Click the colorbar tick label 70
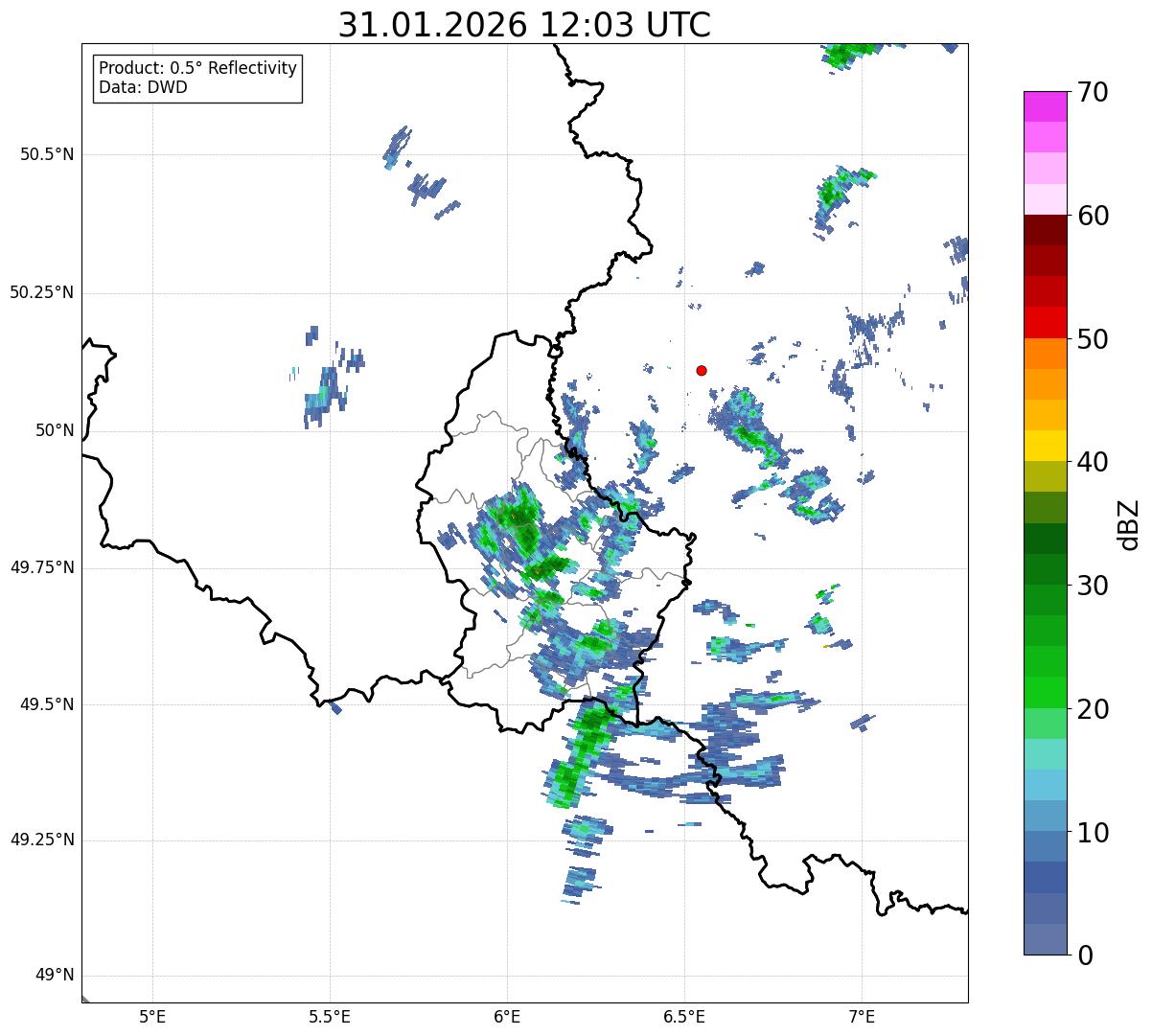Image resolution: width=1152 pixels, height=1036 pixels. pyautogui.click(x=1093, y=93)
